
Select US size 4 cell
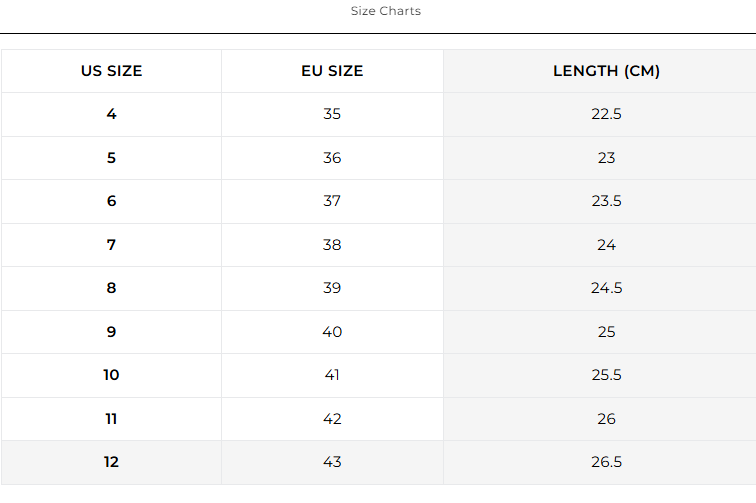pos(111,114)
